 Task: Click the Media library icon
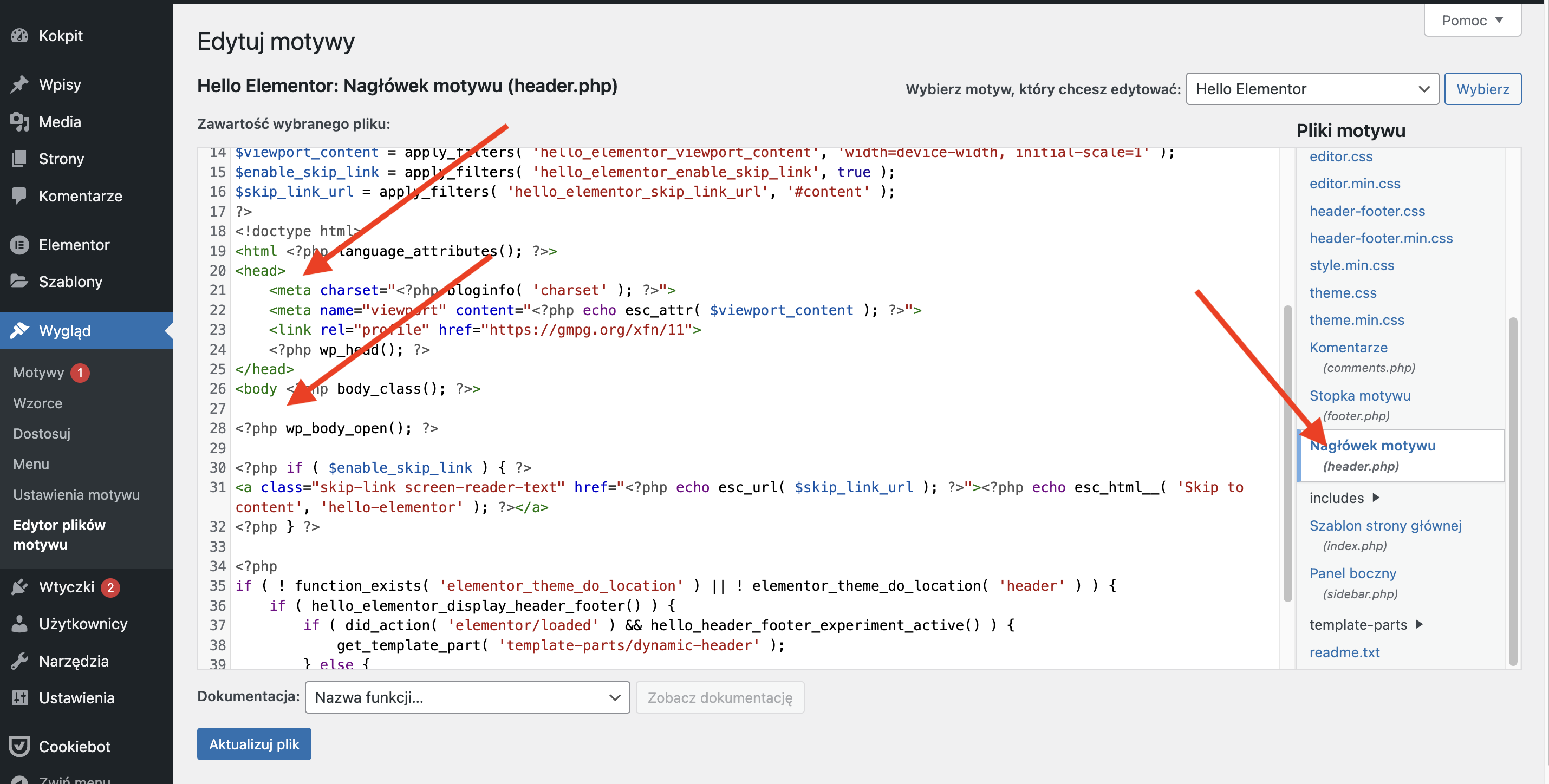[19, 122]
